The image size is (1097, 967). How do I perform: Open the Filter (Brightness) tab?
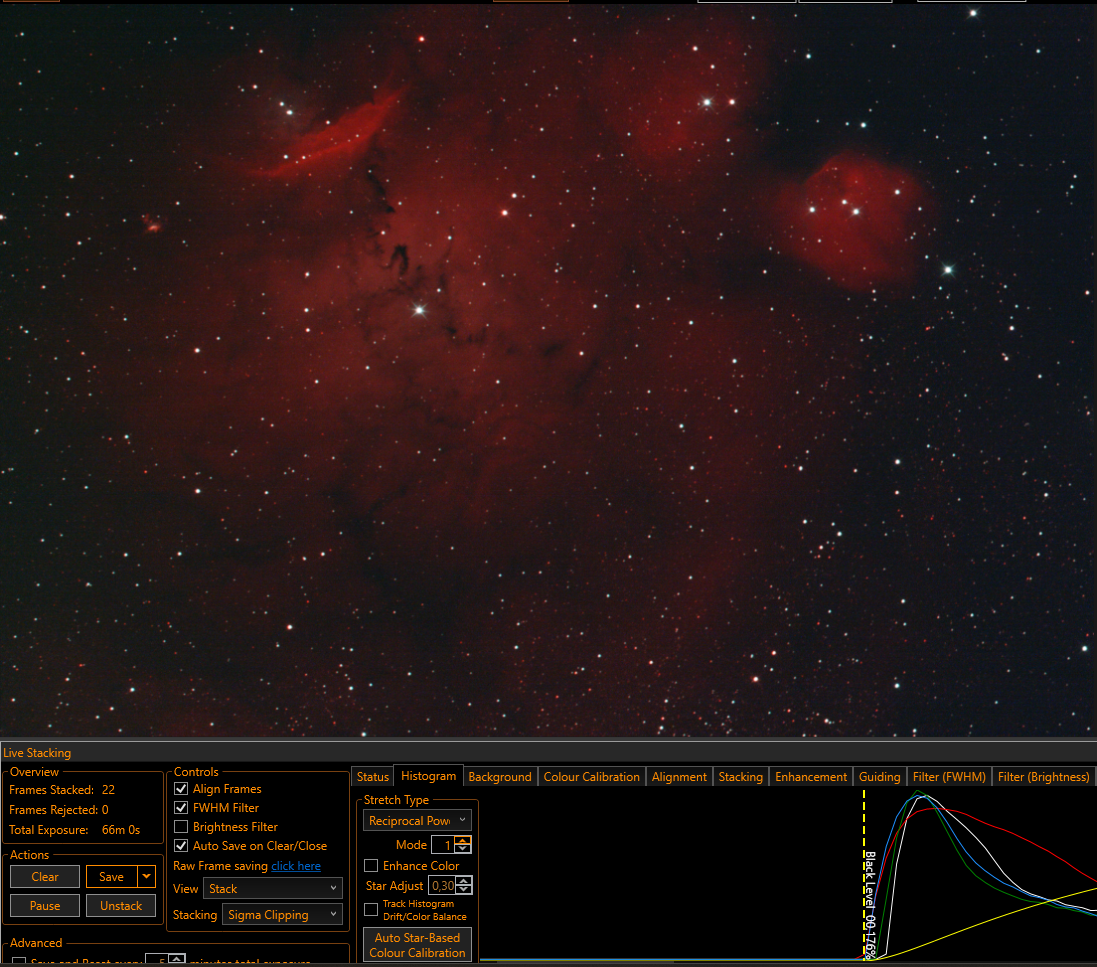tap(1043, 777)
